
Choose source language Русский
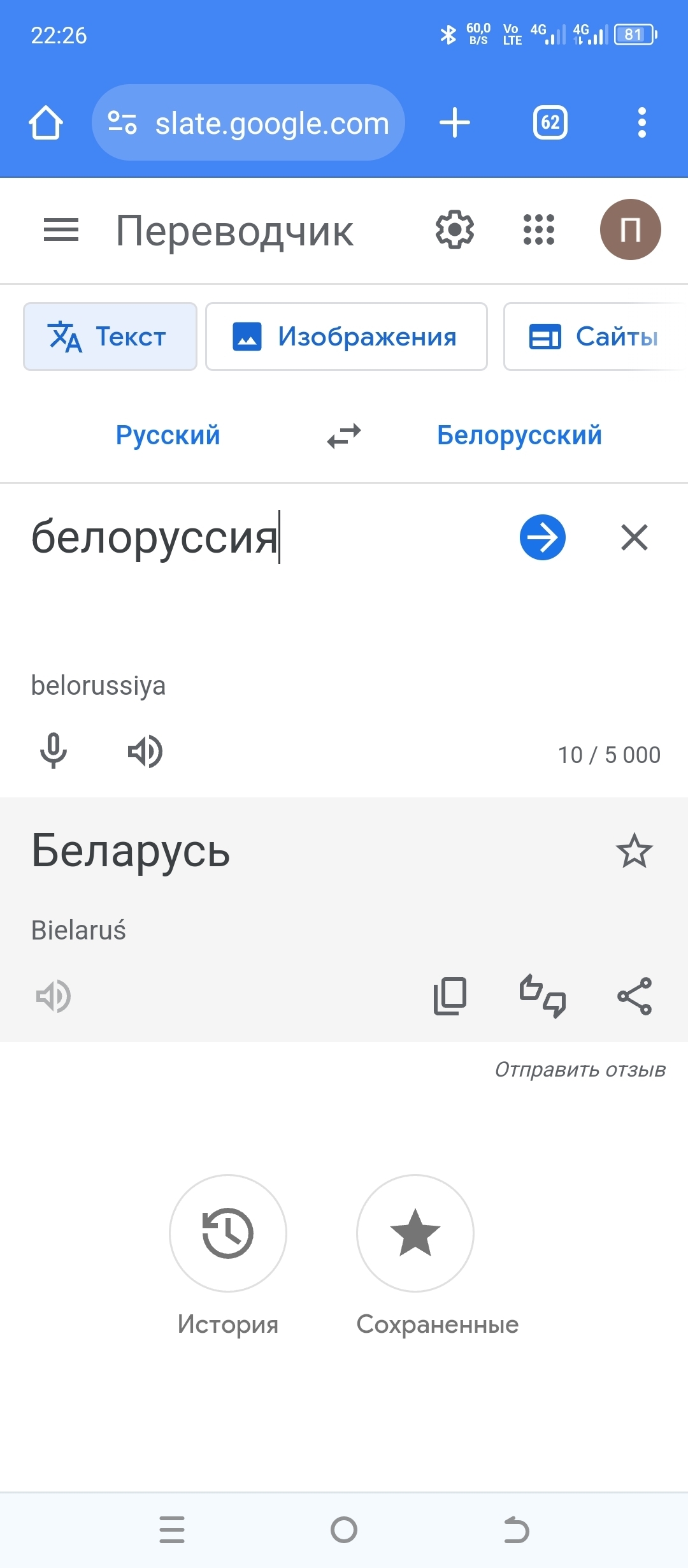[168, 436]
